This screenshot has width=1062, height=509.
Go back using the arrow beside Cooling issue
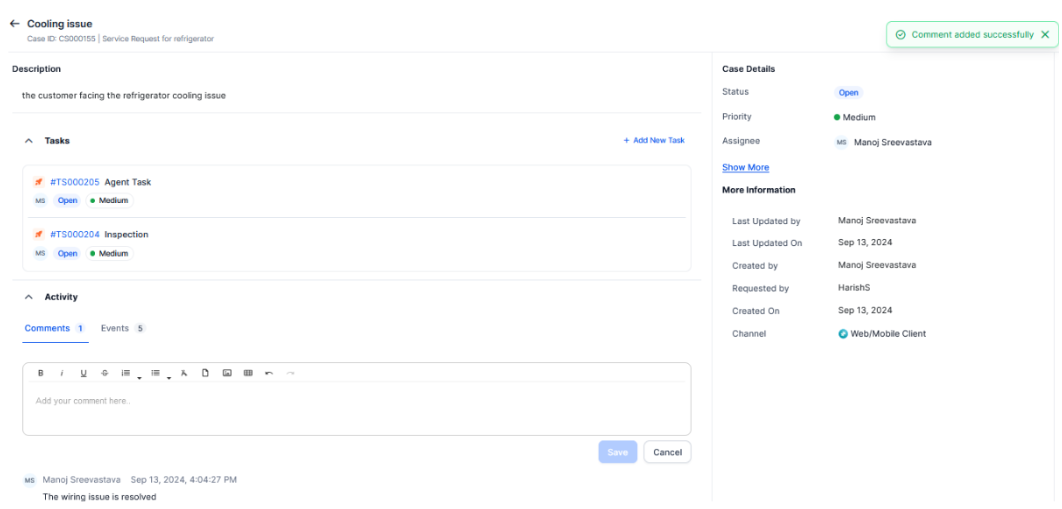pos(15,23)
